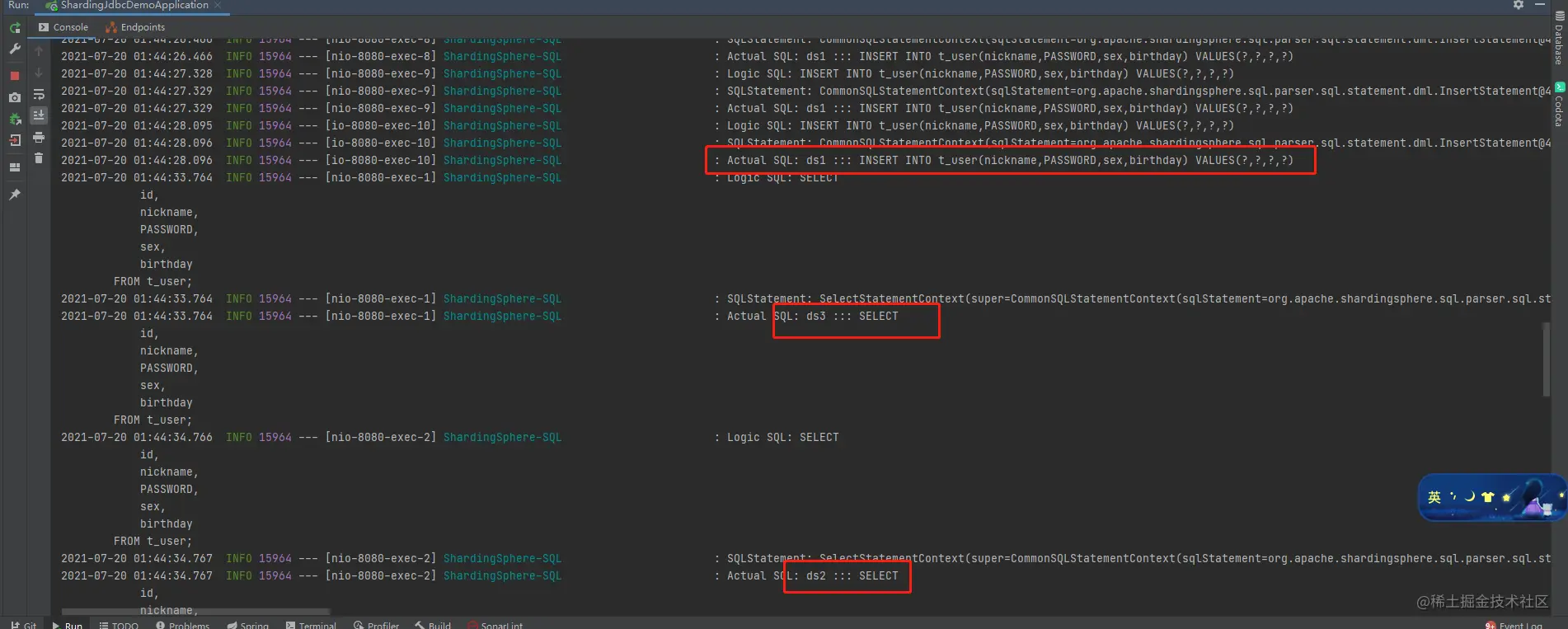Click the green bug attach debugger icon

click(x=15, y=120)
